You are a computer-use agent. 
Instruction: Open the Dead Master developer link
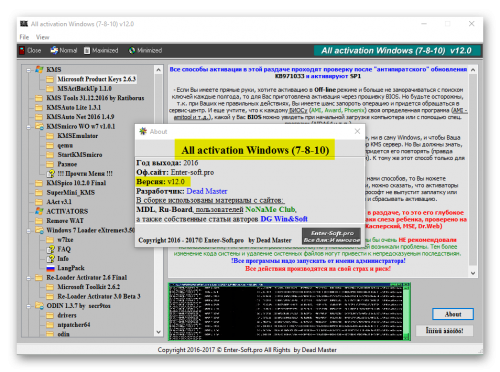(x=207, y=191)
